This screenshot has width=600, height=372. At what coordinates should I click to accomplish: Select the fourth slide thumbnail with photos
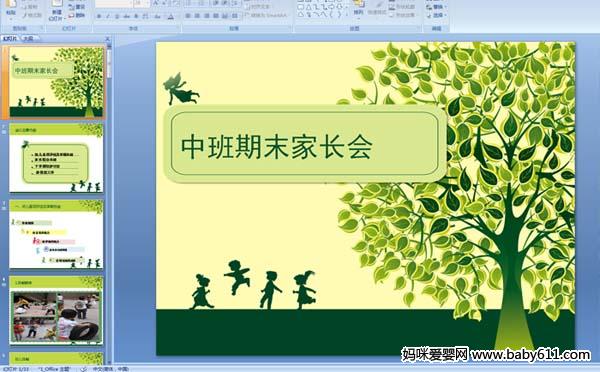pos(56,310)
